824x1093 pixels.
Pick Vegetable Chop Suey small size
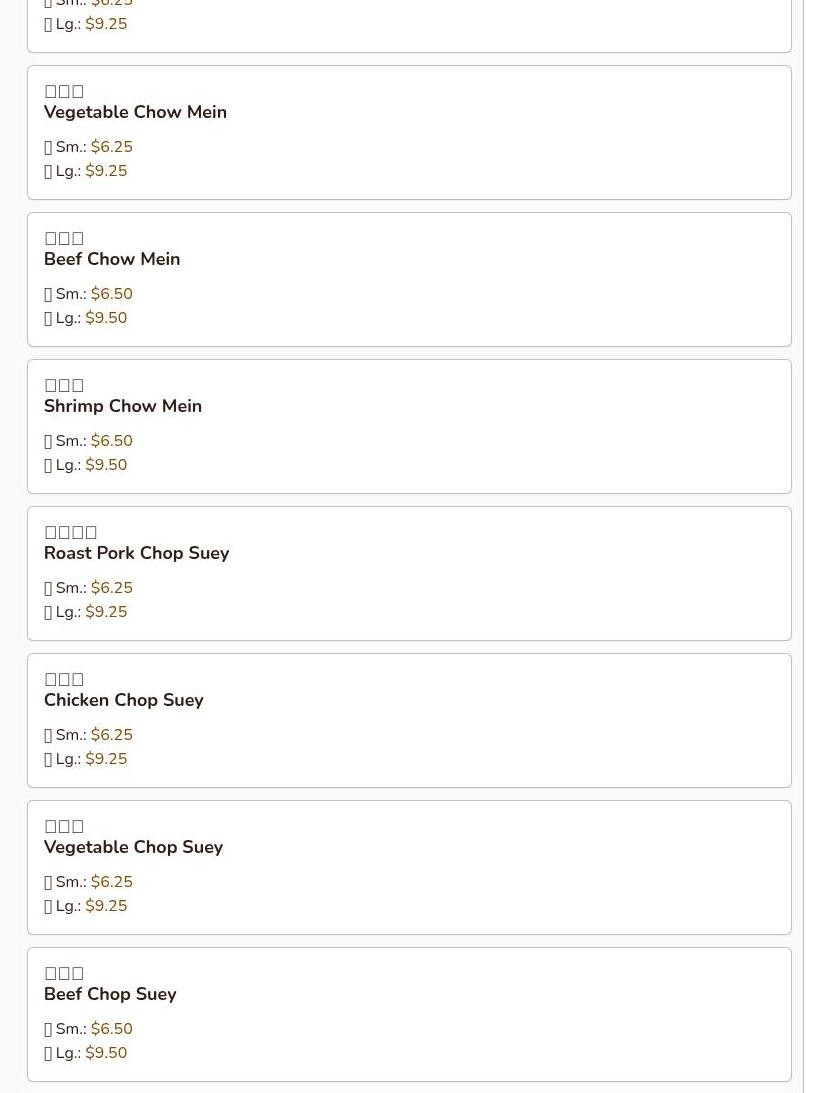(89, 882)
